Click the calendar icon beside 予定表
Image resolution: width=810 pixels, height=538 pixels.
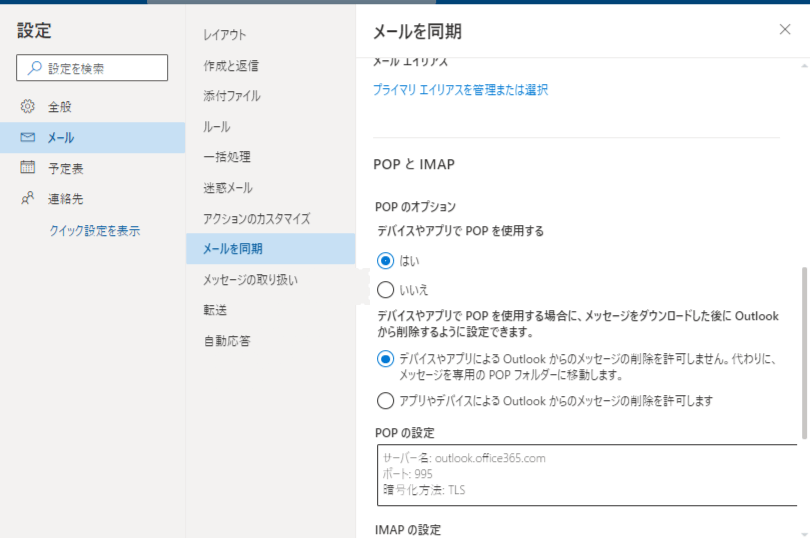pyautogui.click(x=28, y=168)
